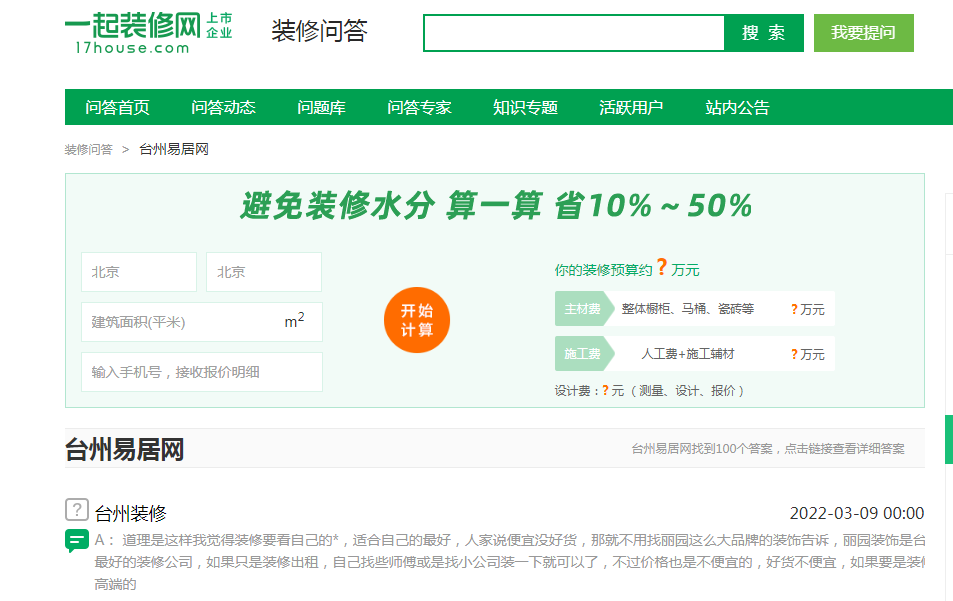Click the 你的装修预算约 budget text
953x601 pixels.
click(627, 269)
